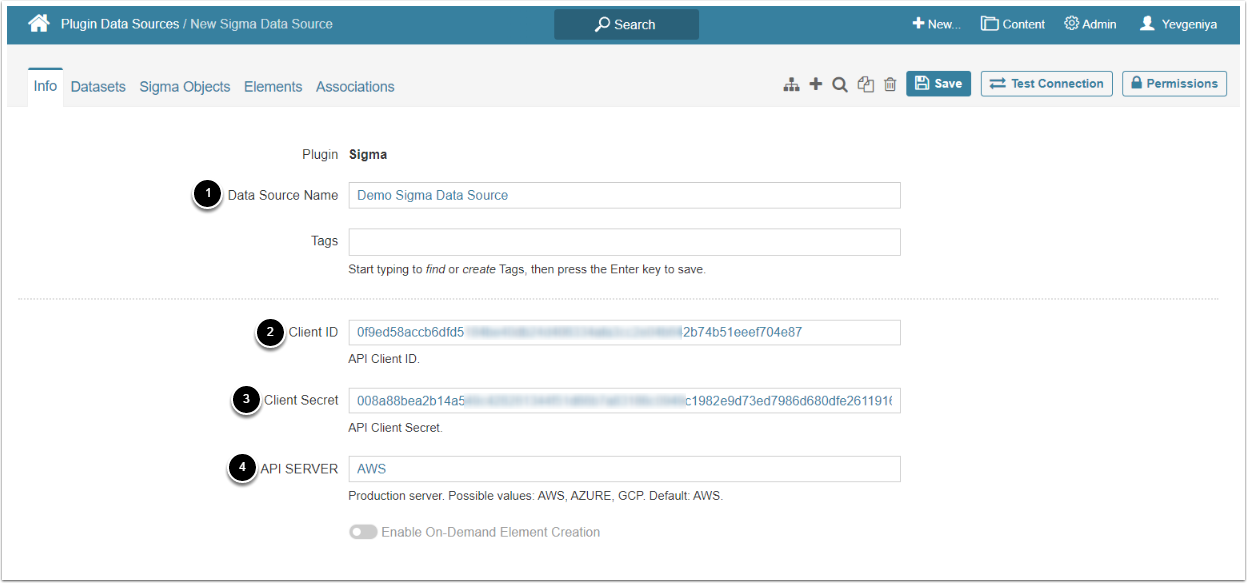
Task: Click the Save button
Action: 938,84
